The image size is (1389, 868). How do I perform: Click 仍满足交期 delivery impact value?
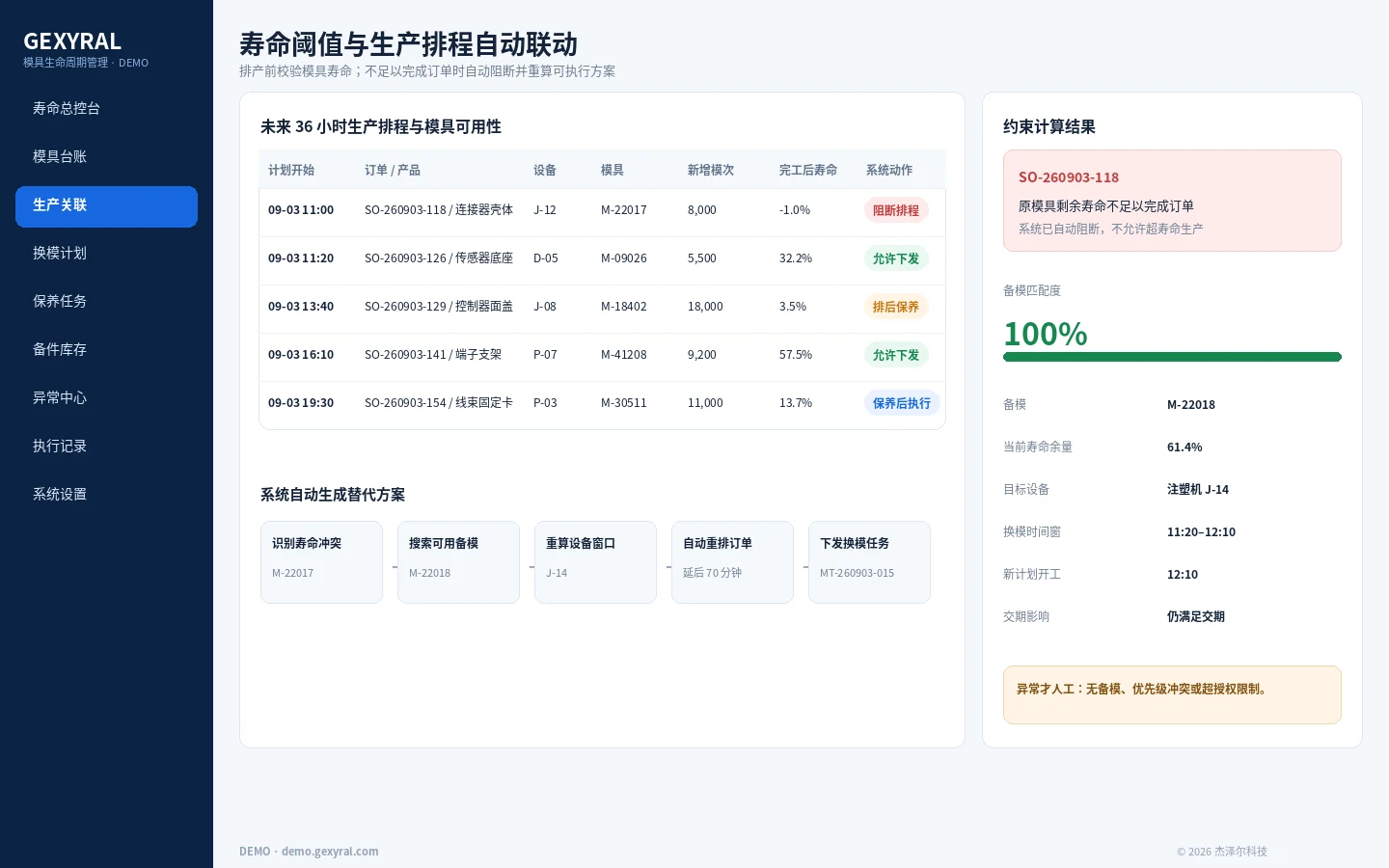[1196, 617]
